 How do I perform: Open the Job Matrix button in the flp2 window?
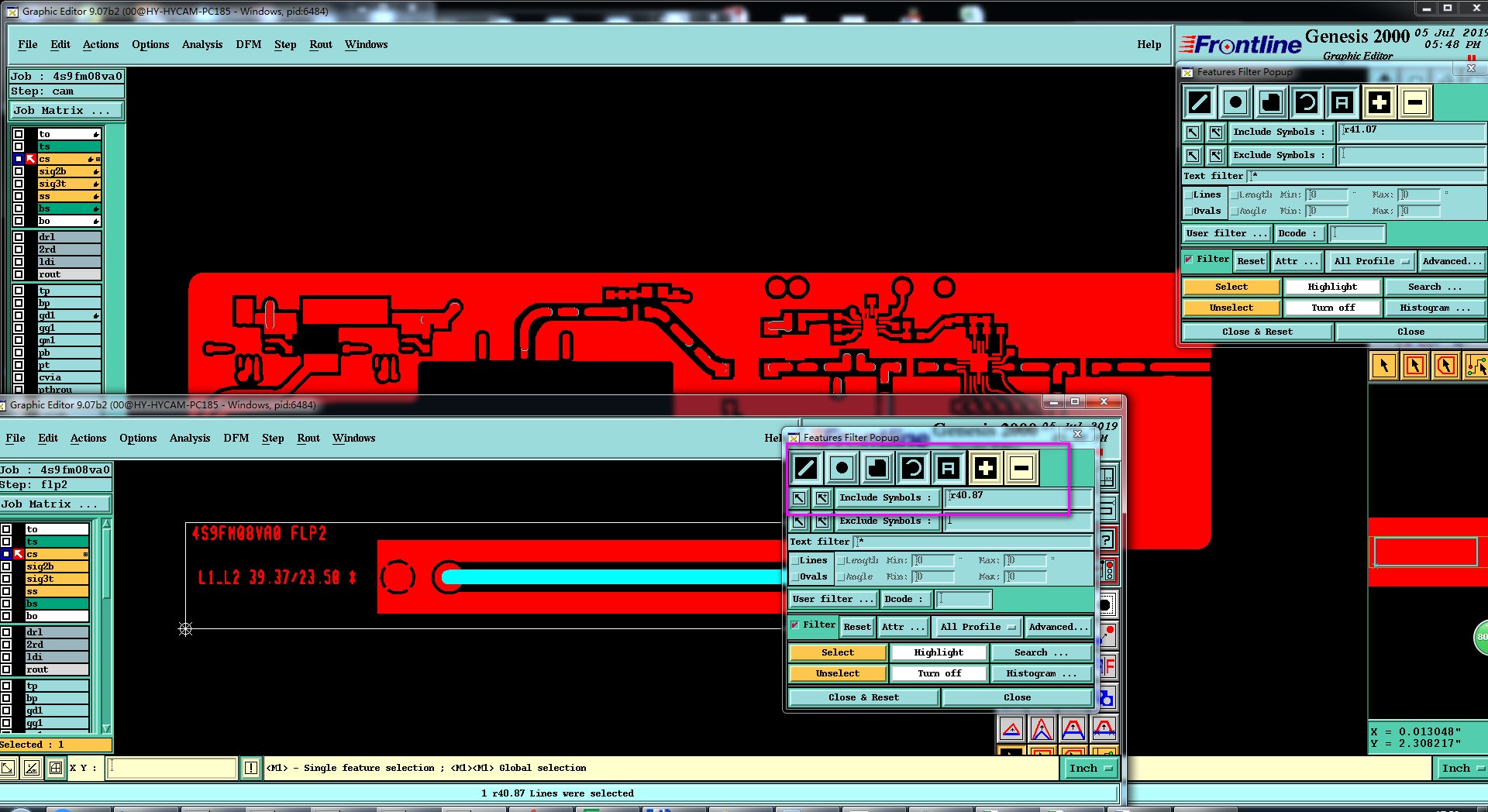55,504
